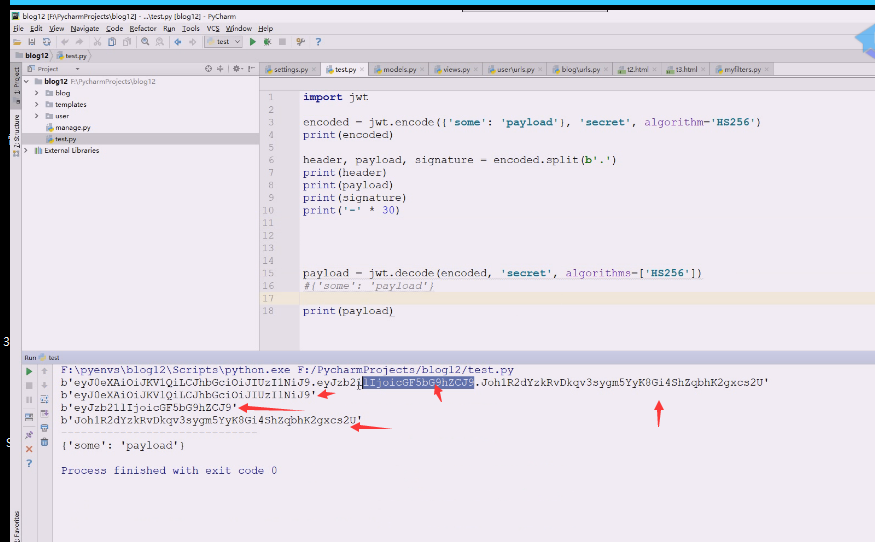Open Project panel gear settings

[x=237, y=69]
